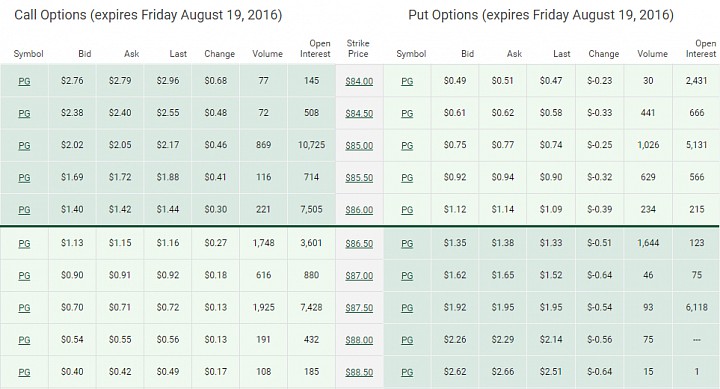Viewport: 720px width, 389px height.
Task: Select the $88.00 strike price link
Action: [359, 340]
